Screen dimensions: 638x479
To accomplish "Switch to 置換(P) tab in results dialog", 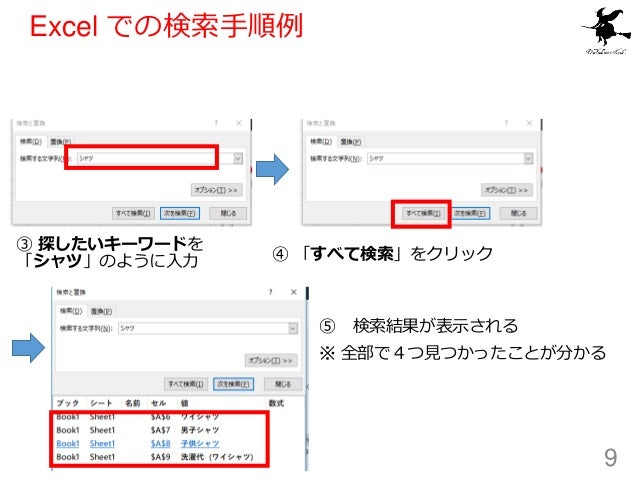I will click(101, 311).
